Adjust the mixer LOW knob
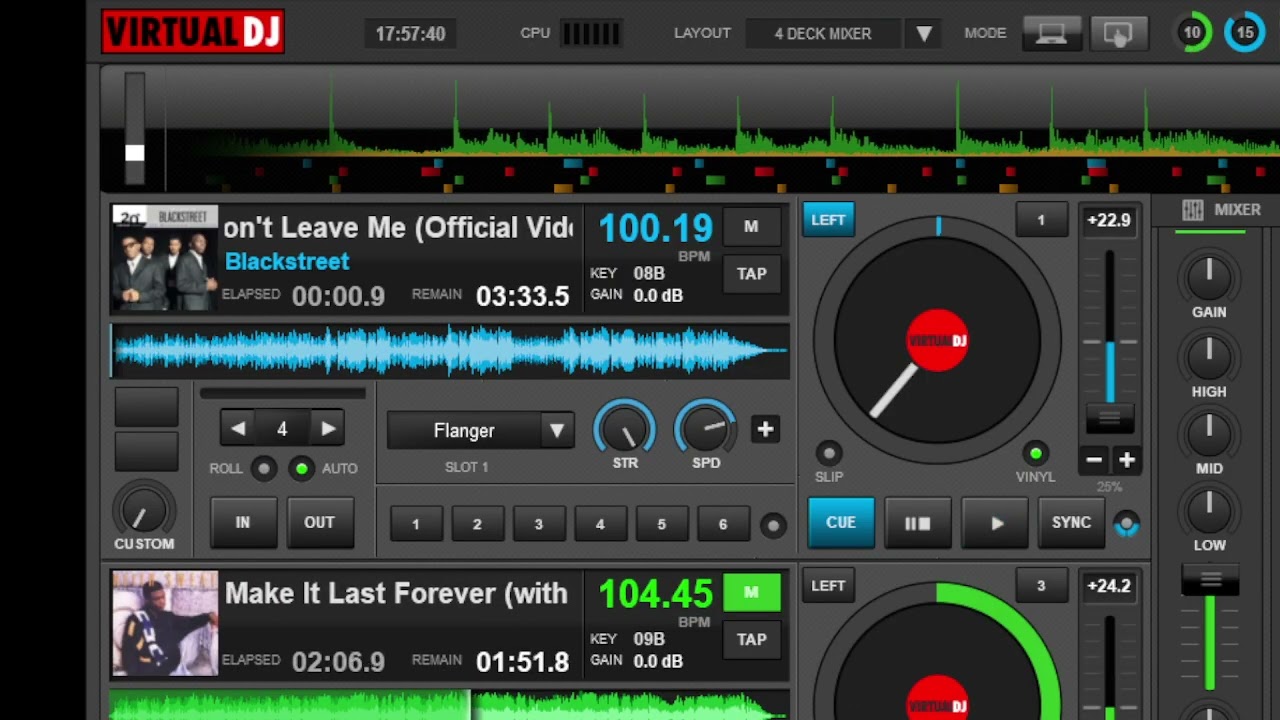 tap(1209, 511)
